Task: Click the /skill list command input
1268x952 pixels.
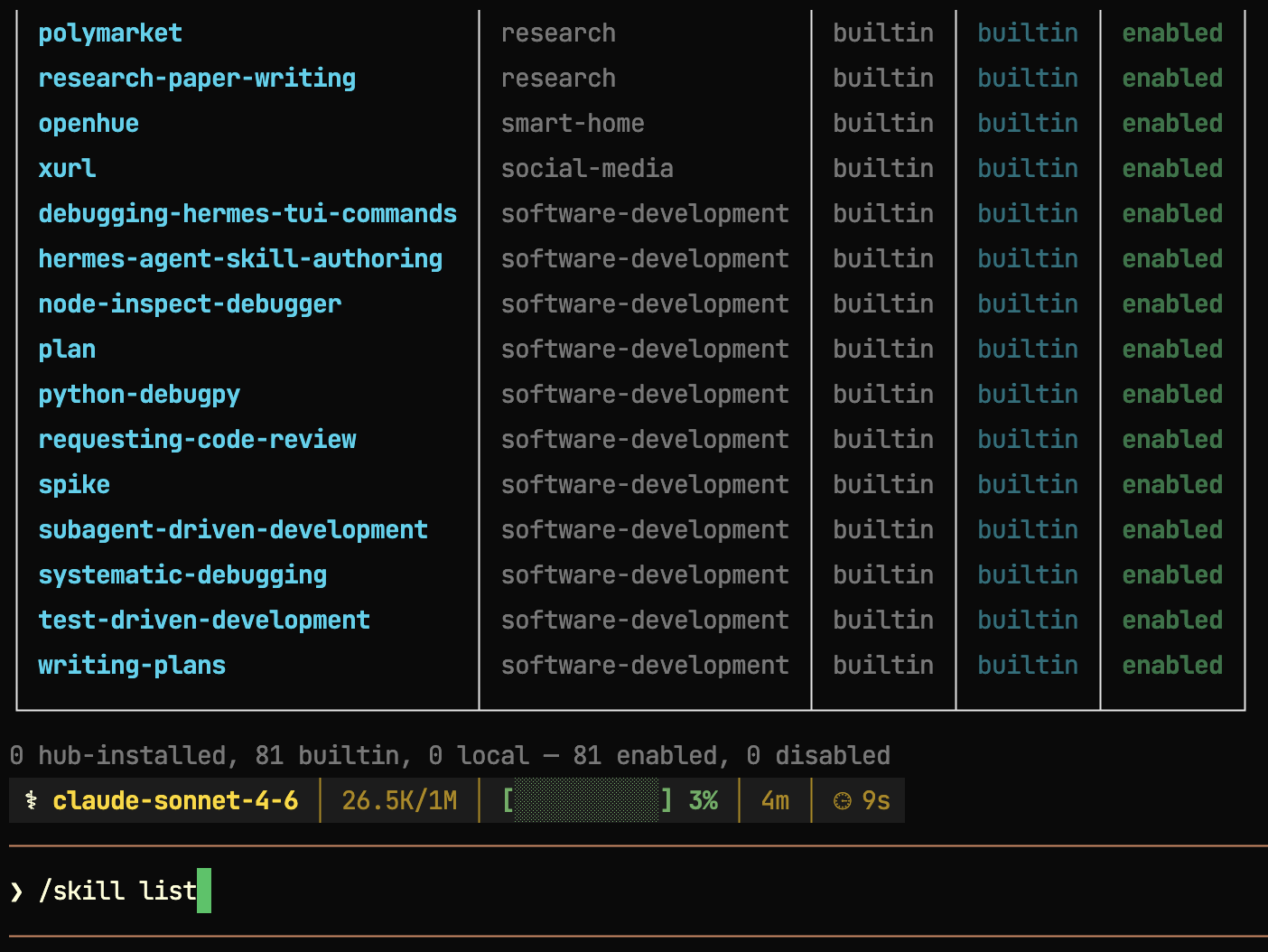Action: 117,891
